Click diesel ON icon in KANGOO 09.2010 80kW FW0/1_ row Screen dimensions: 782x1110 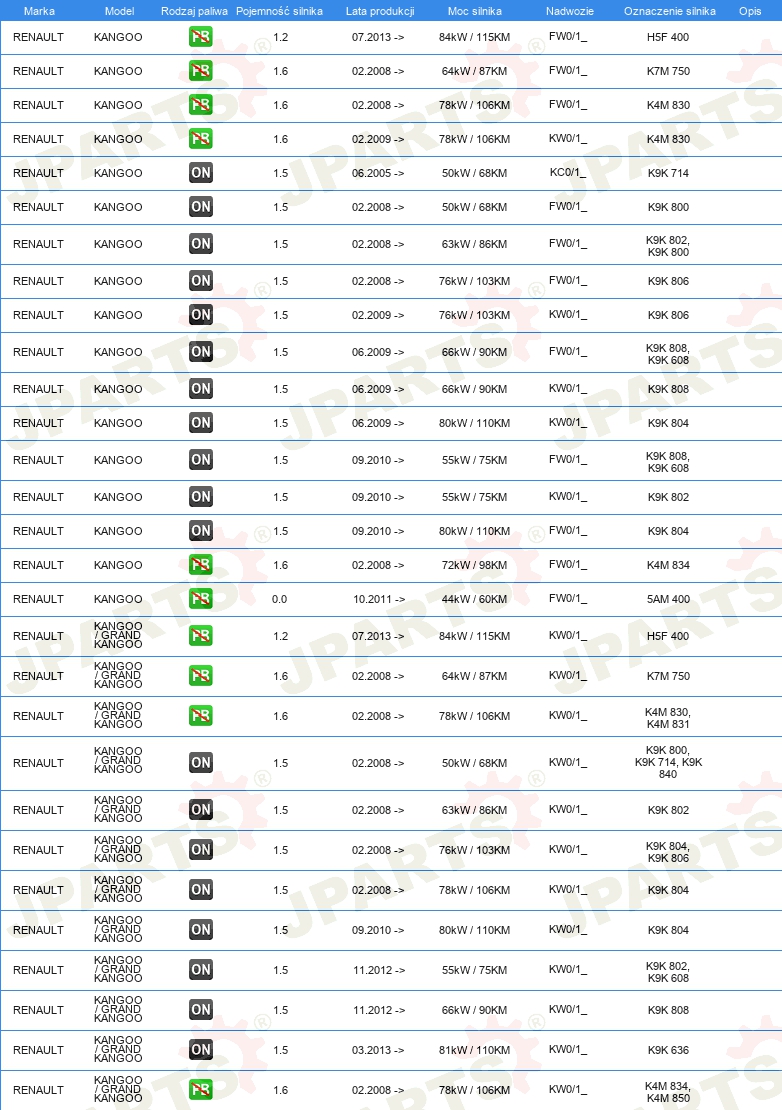point(201,531)
